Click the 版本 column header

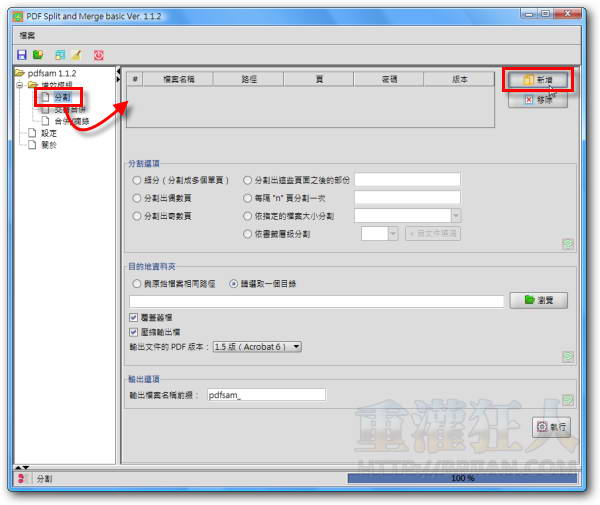(x=459, y=79)
